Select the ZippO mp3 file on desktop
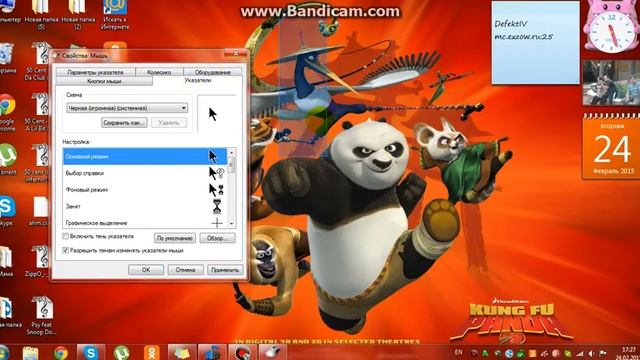This screenshot has width=640, height=360. 39,261
